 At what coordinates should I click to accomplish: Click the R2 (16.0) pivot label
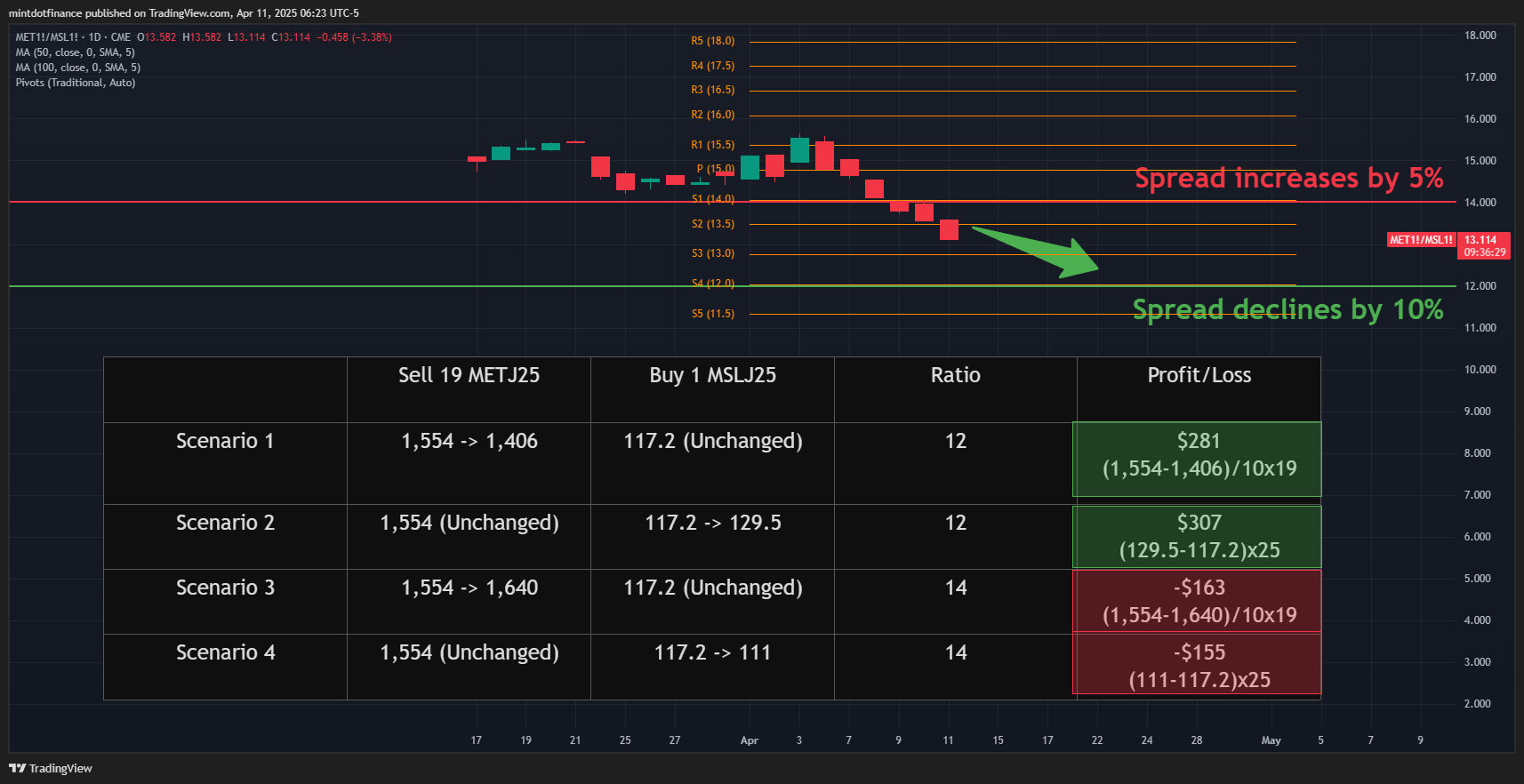[x=713, y=115]
